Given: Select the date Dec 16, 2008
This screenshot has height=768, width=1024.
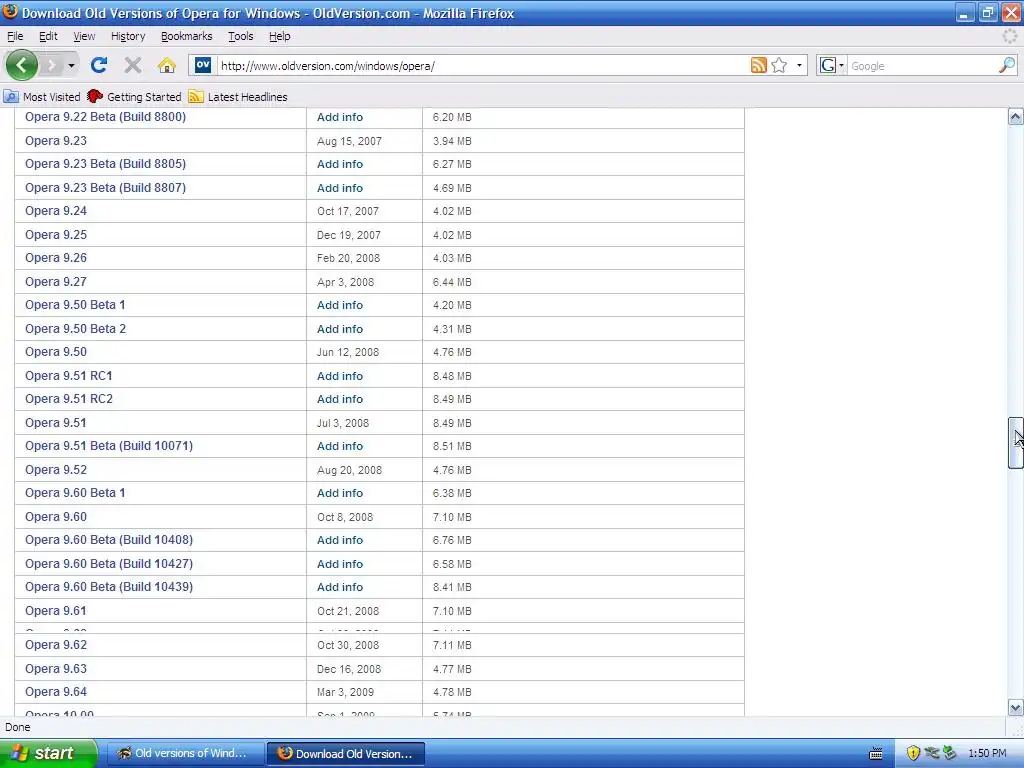Looking at the screenshot, I should pyautogui.click(x=349, y=669).
